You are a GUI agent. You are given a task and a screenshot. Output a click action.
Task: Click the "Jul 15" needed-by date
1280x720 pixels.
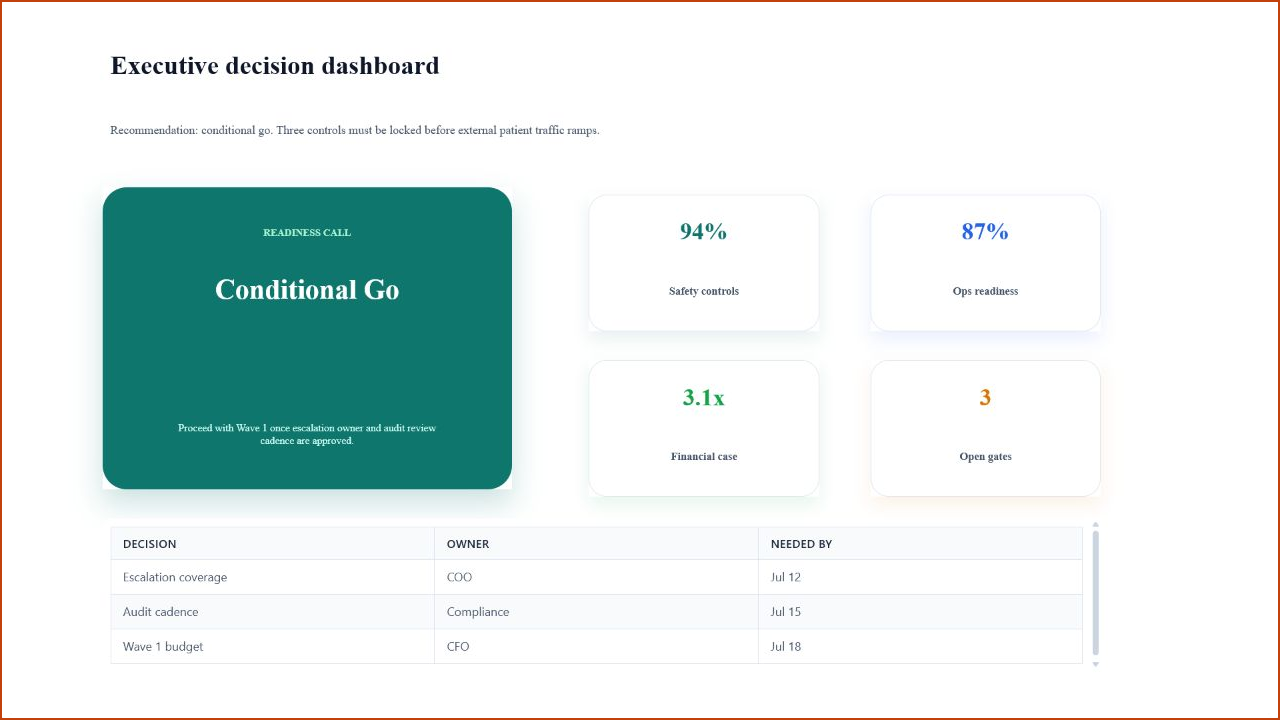920,612
